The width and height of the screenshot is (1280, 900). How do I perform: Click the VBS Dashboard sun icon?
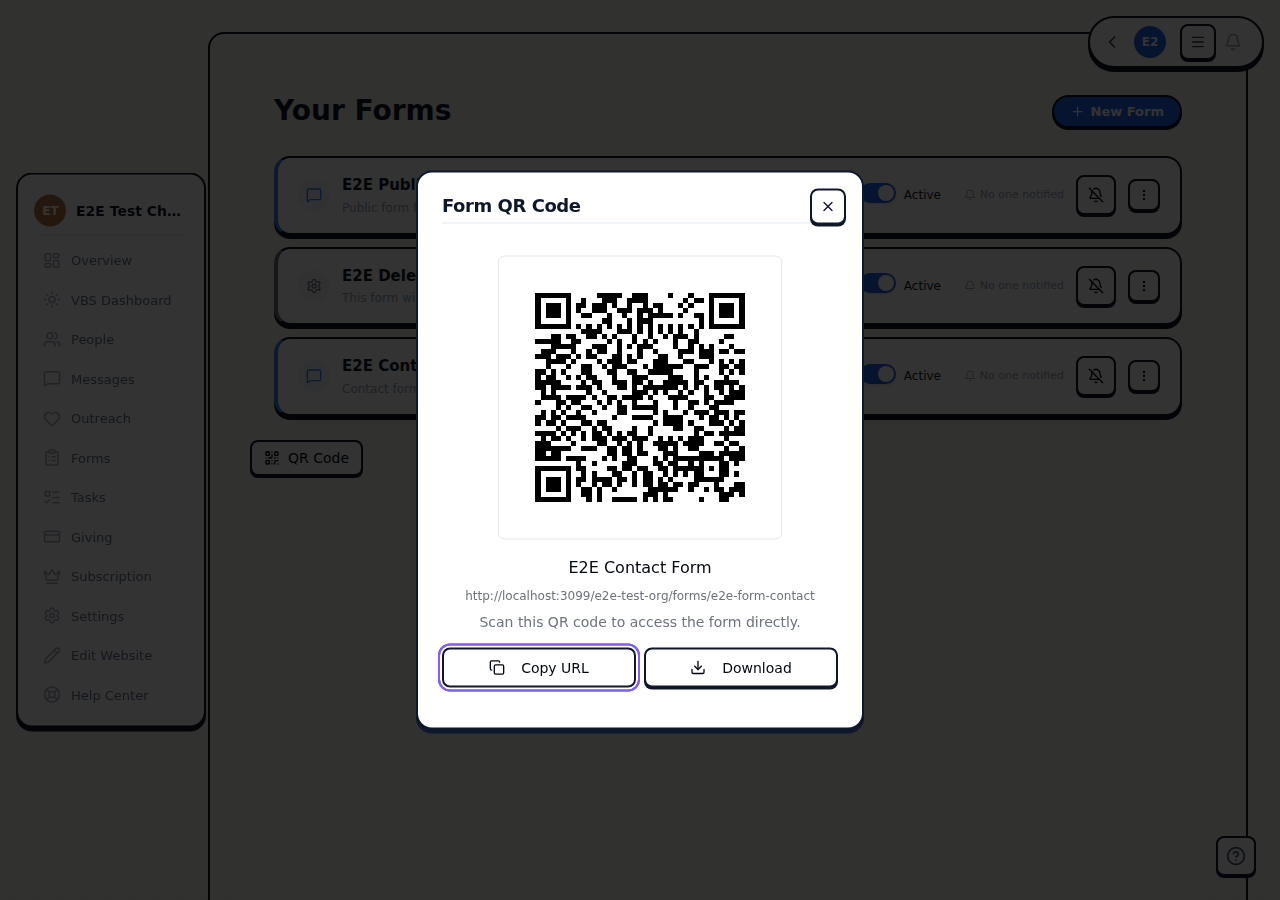tap(52, 300)
